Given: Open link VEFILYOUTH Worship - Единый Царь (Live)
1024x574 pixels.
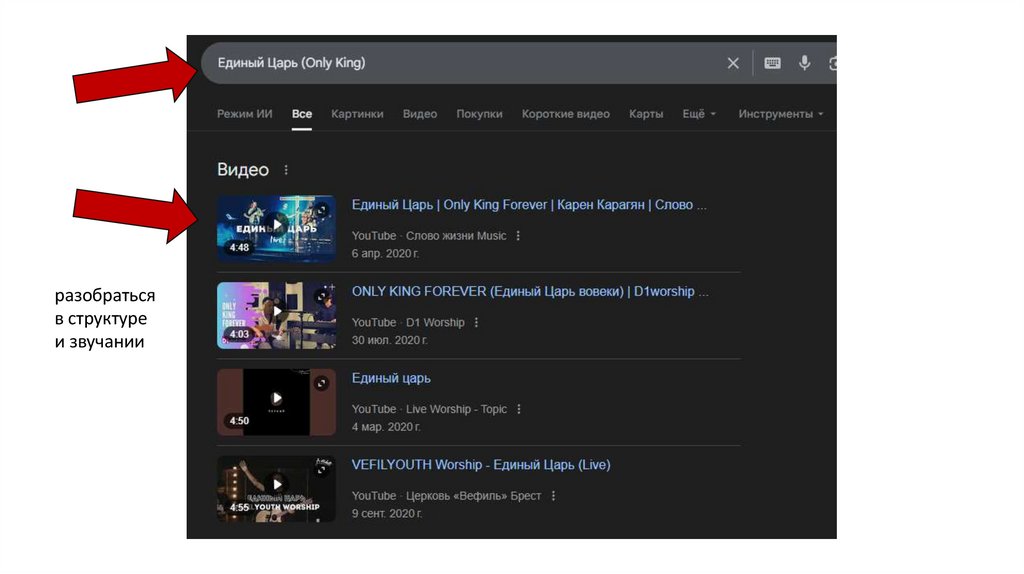Looking at the screenshot, I should pos(481,465).
